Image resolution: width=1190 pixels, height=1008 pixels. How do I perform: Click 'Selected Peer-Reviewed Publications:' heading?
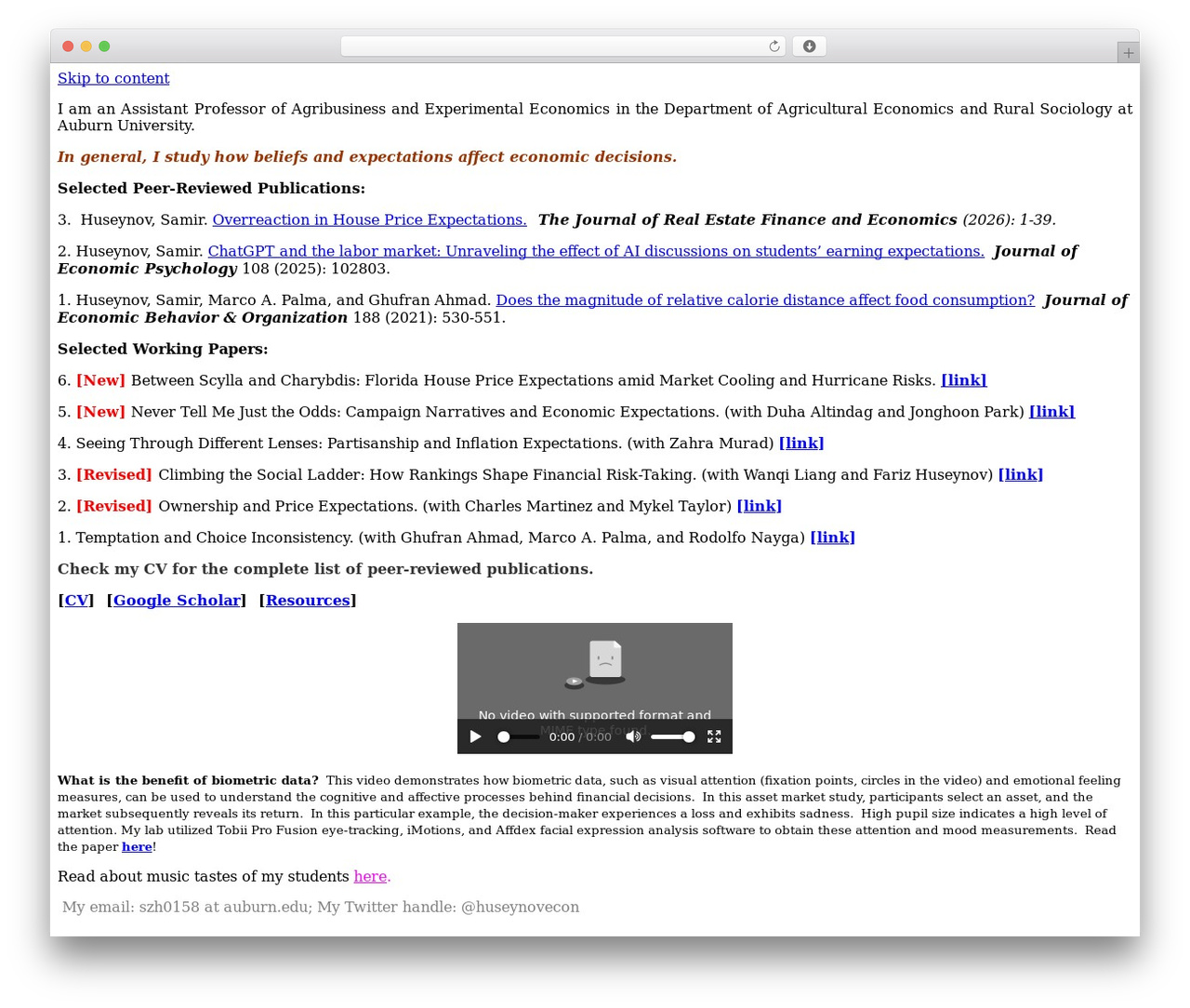click(x=211, y=189)
